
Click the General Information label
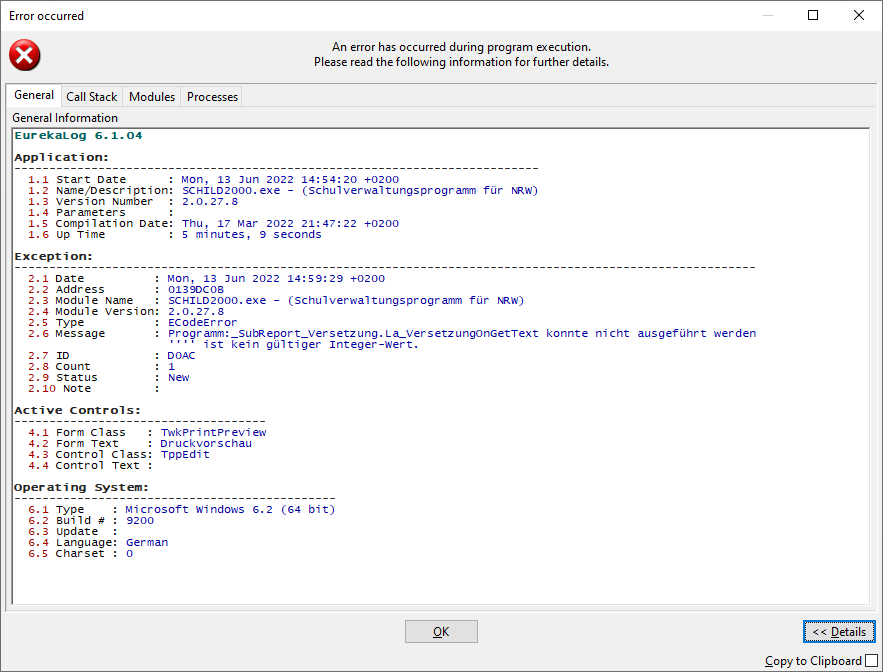click(65, 118)
